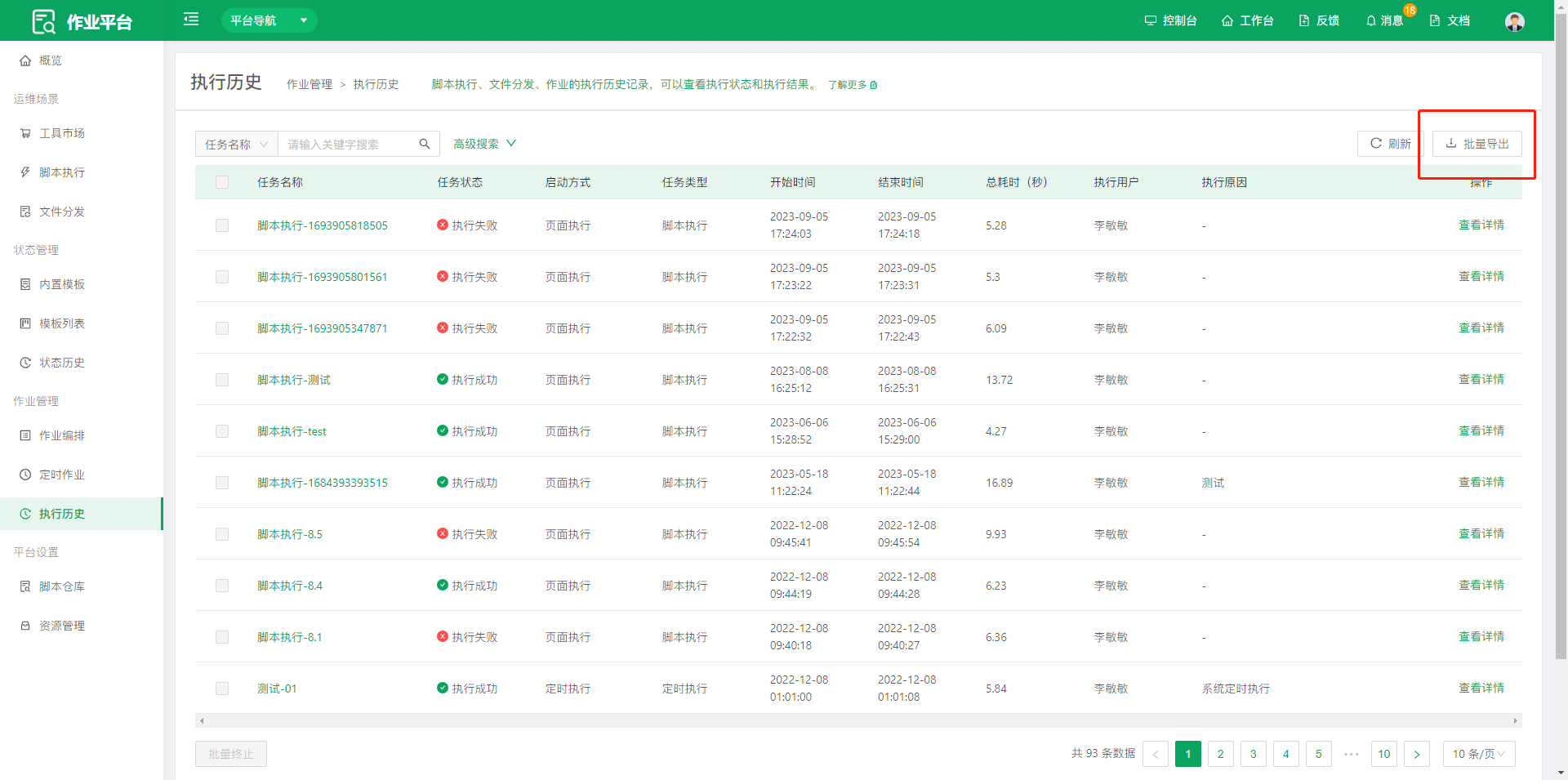The width and height of the screenshot is (1568, 780).
Task: Open 作业编排 in the sidebar
Action: point(82,435)
